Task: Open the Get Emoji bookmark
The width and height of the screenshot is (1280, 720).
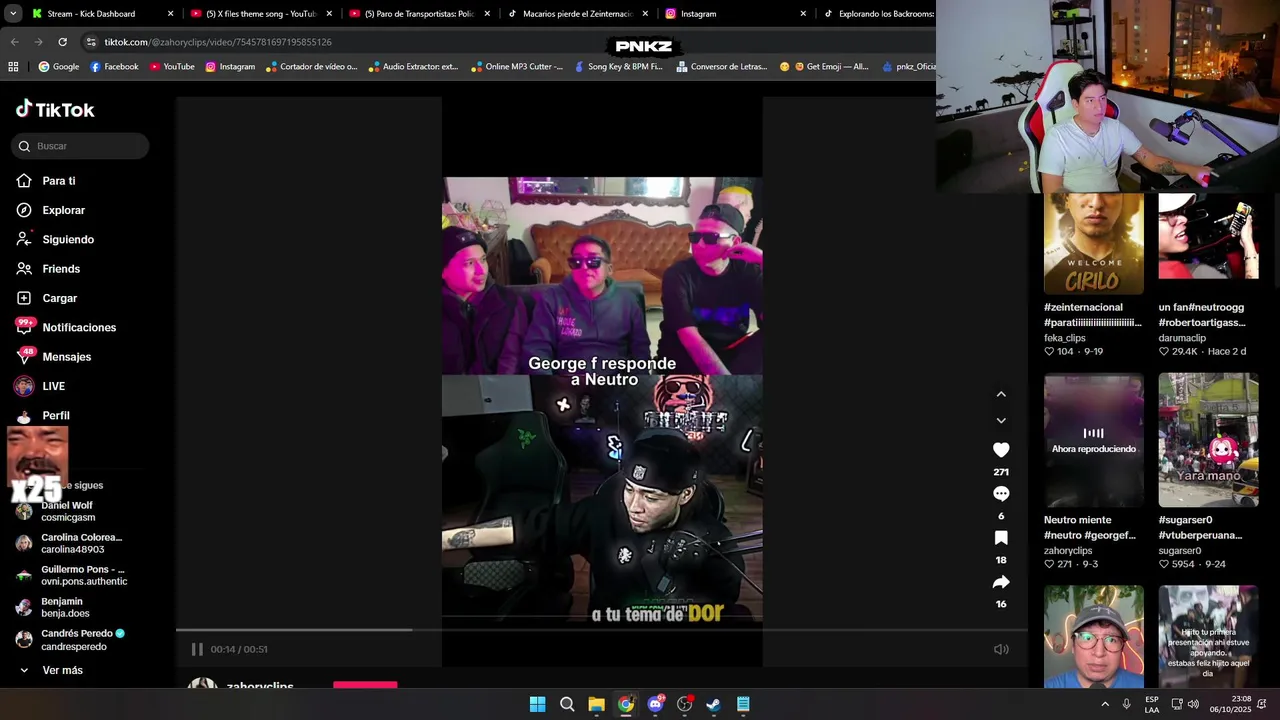Action: pyautogui.click(x=824, y=67)
